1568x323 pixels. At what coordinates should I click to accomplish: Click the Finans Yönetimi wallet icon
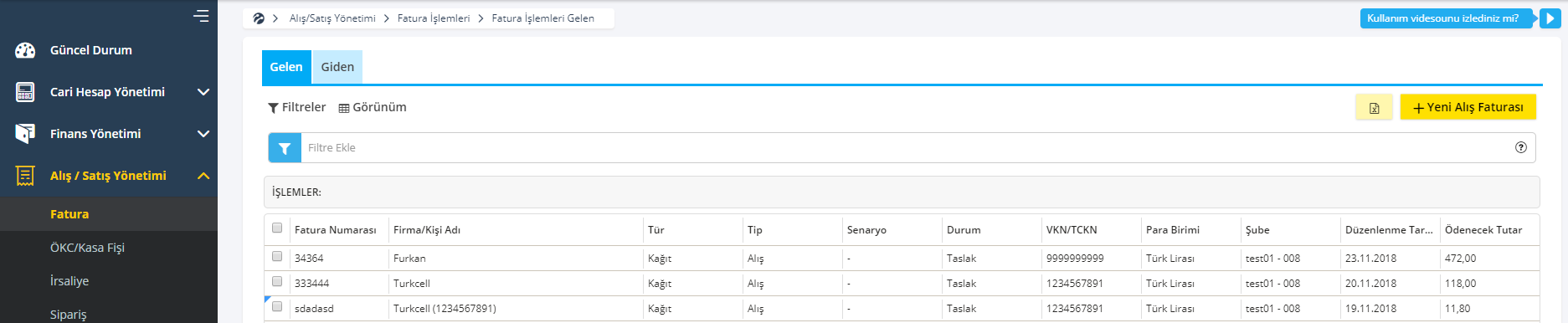click(x=25, y=134)
